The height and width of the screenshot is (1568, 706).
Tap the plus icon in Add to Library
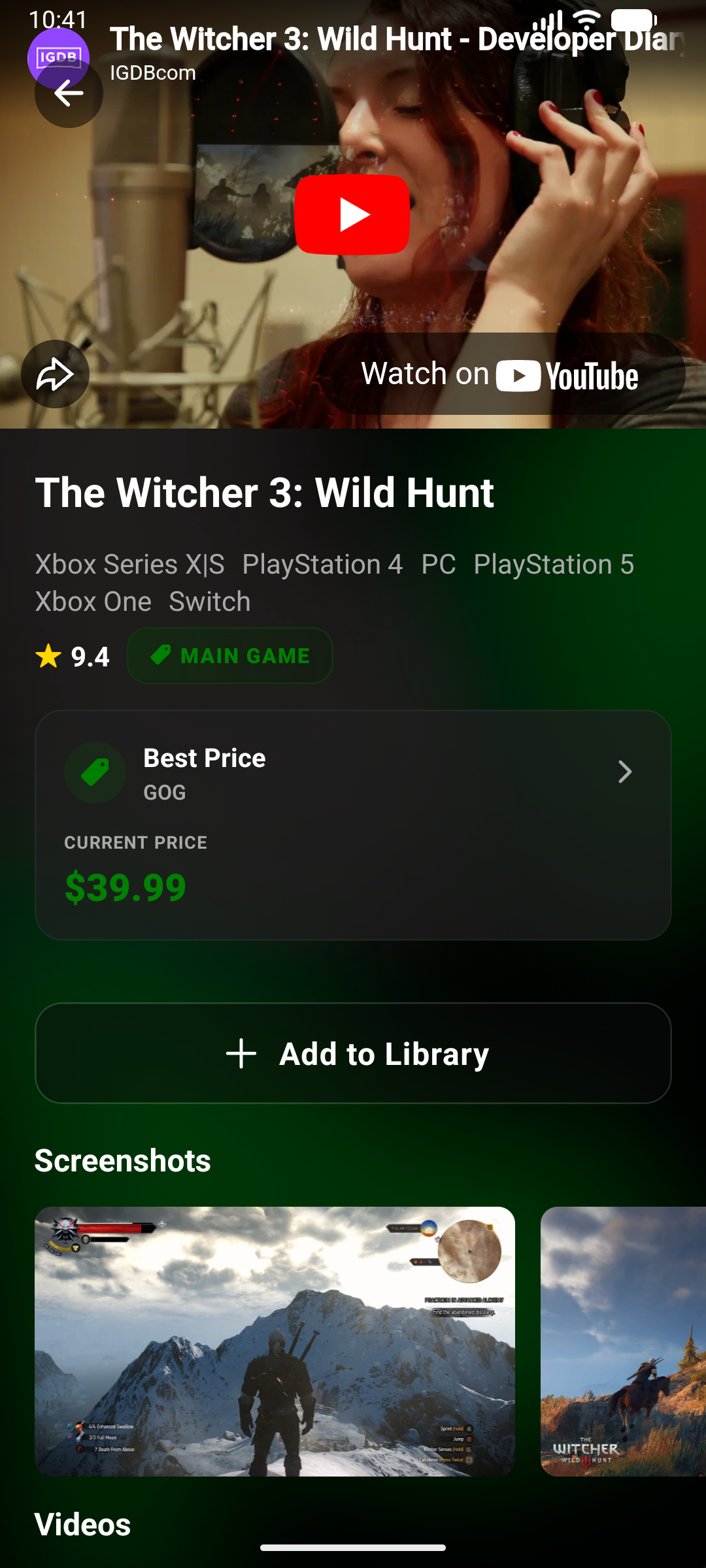(x=241, y=1054)
